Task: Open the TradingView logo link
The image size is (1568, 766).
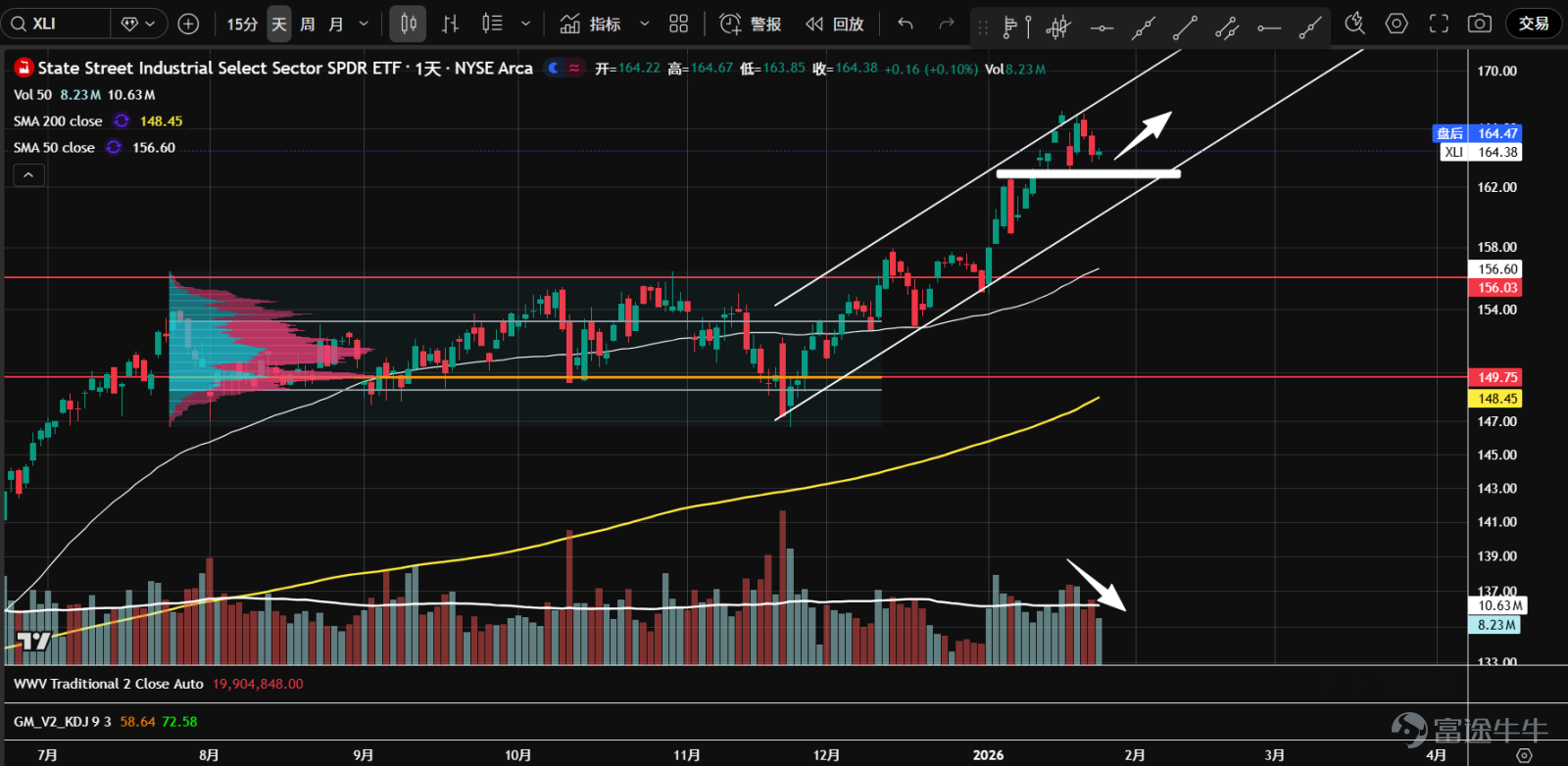Action: point(34,642)
